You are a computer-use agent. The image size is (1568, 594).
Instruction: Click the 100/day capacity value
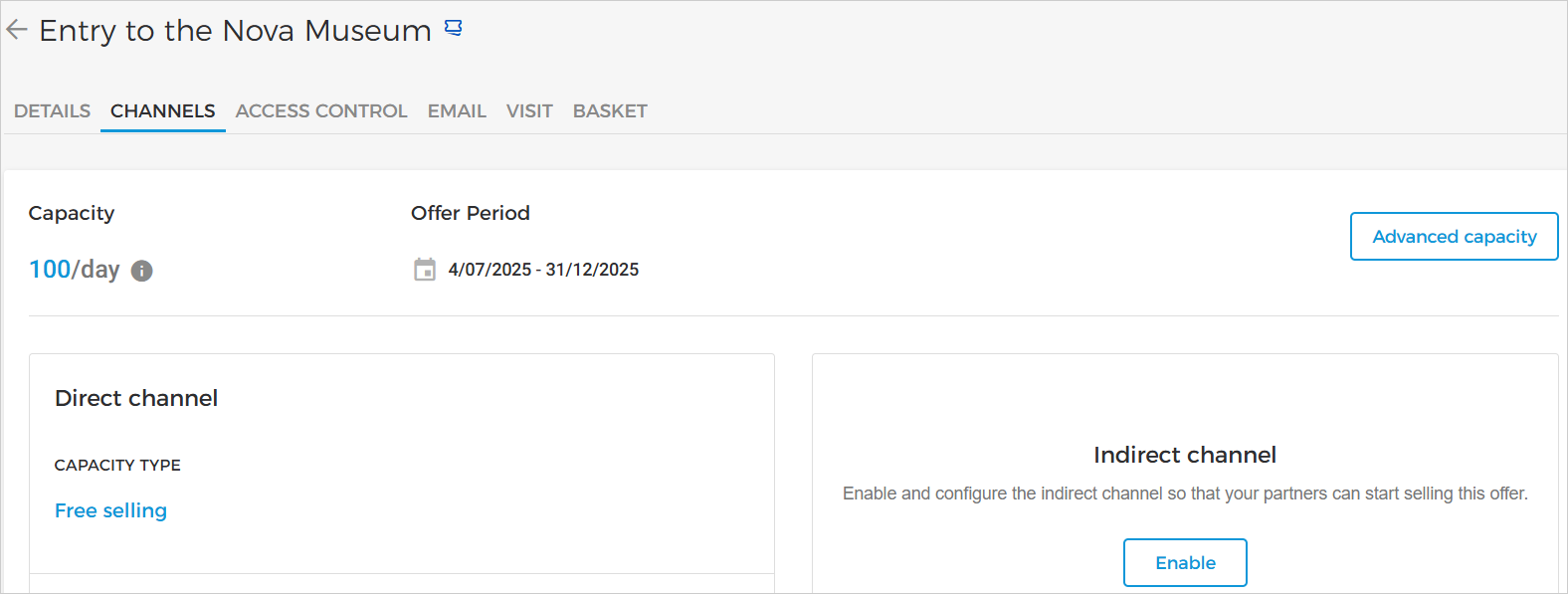(74, 270)
